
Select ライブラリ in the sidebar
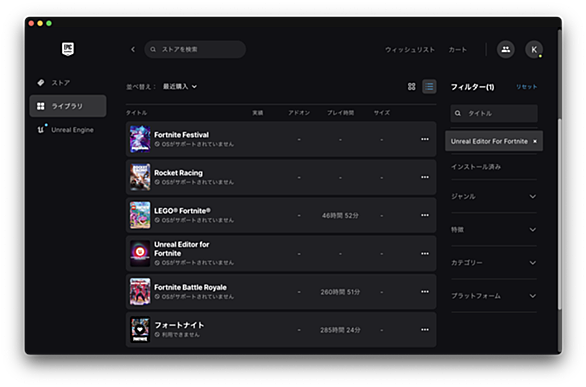(x=68, y=106)
